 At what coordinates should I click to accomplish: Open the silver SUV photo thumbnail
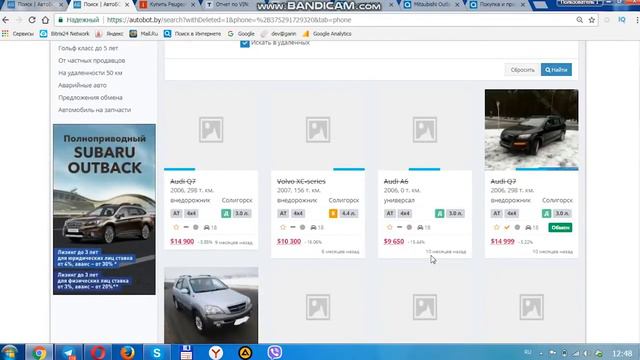(211, 305)
